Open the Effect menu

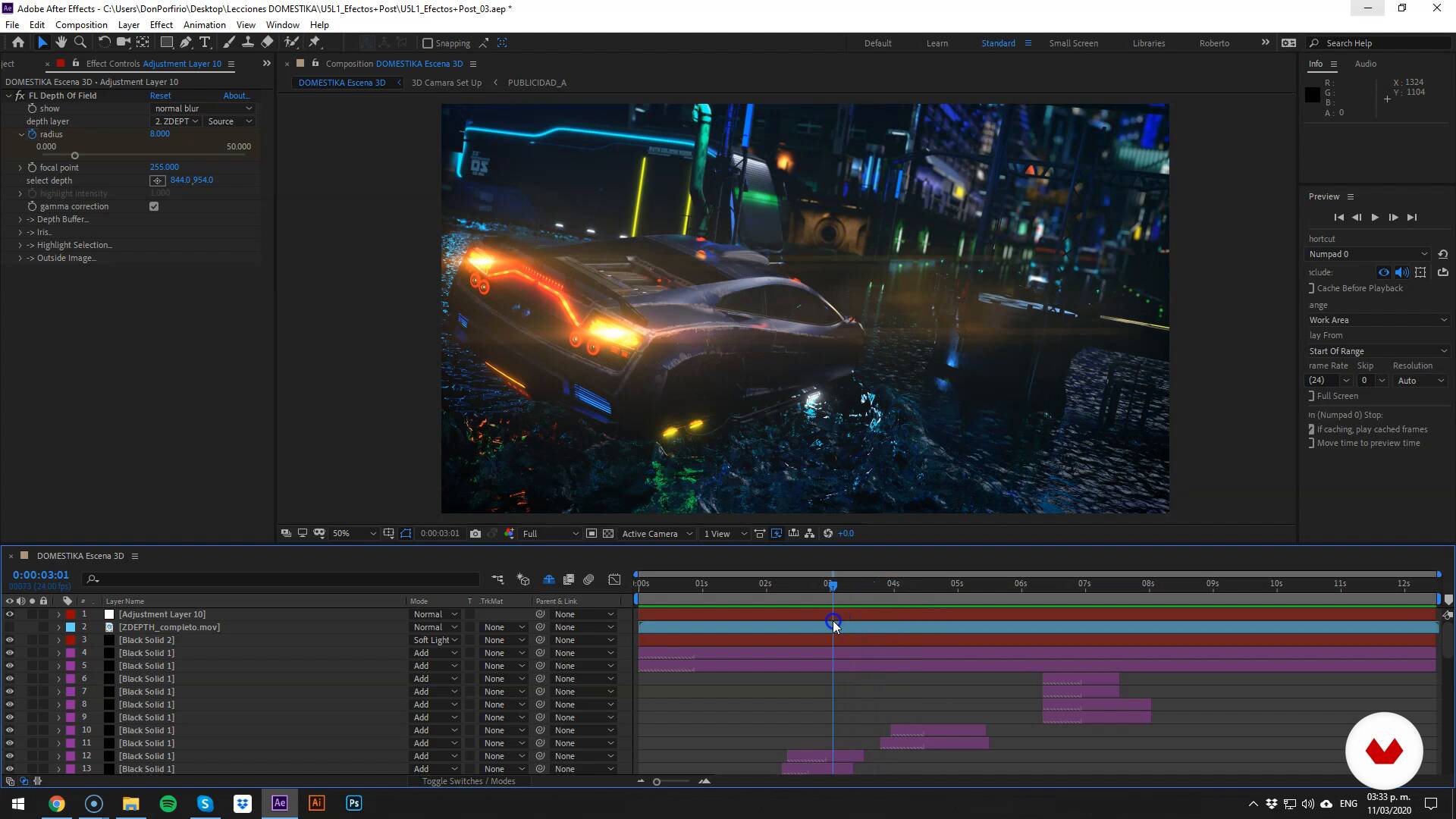(162, 24)
